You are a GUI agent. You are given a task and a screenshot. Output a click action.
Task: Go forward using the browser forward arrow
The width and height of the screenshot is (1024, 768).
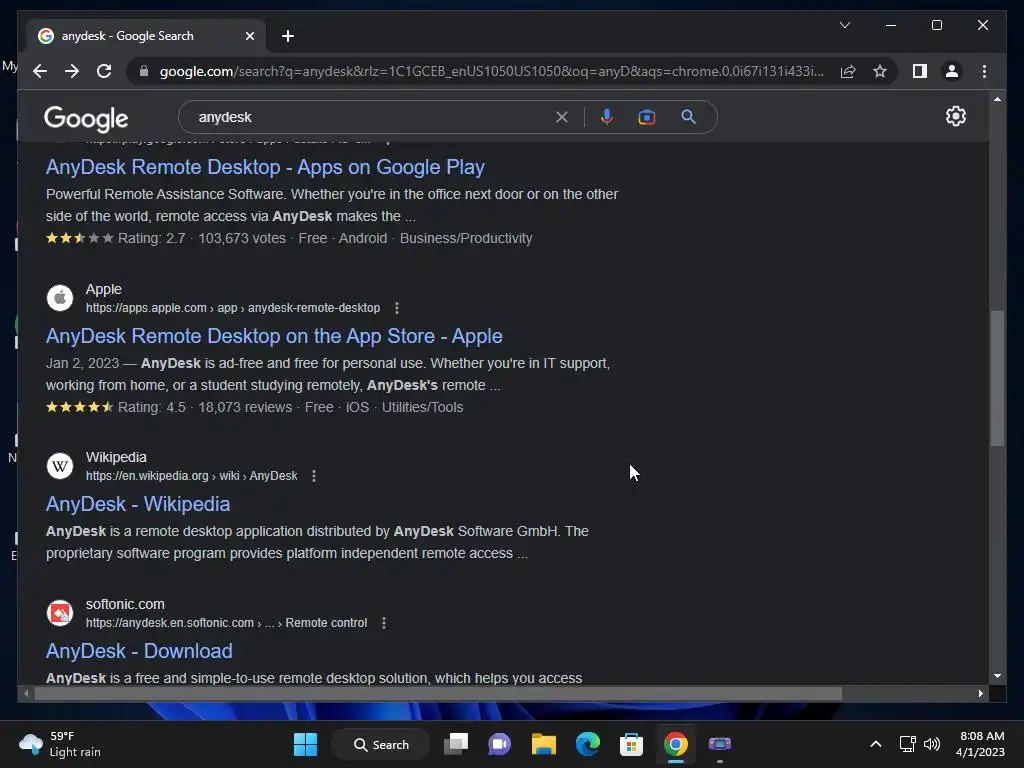coord(72,71)
